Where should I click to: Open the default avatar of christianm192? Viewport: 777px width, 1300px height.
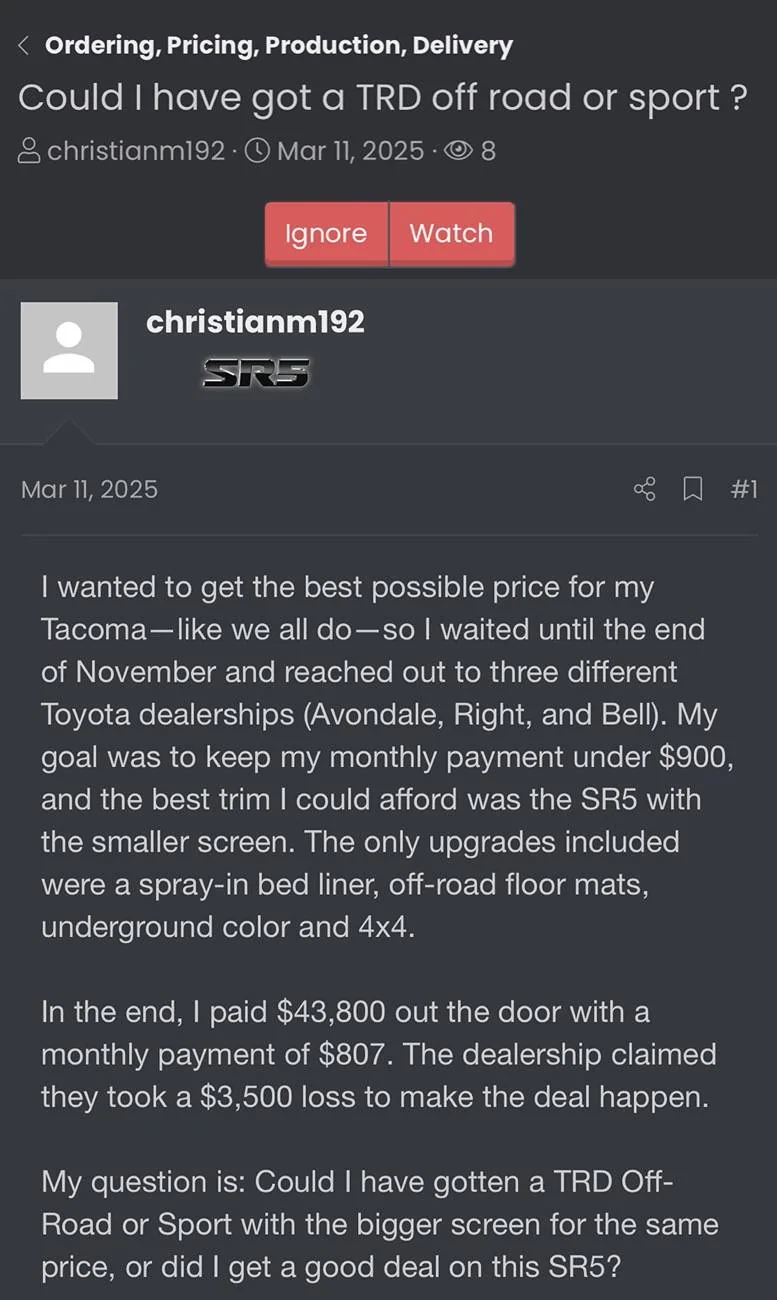pos(69,351)
